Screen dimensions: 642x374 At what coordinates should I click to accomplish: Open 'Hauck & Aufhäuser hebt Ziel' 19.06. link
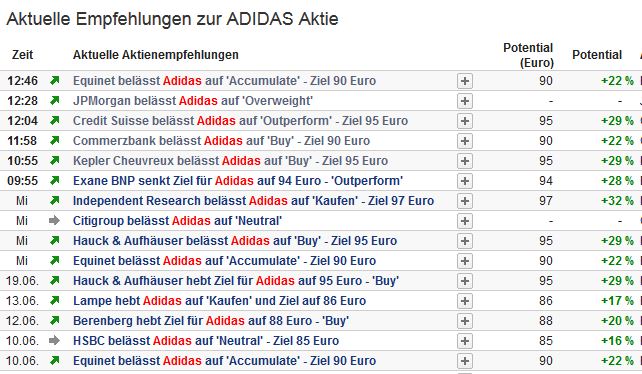236,281
